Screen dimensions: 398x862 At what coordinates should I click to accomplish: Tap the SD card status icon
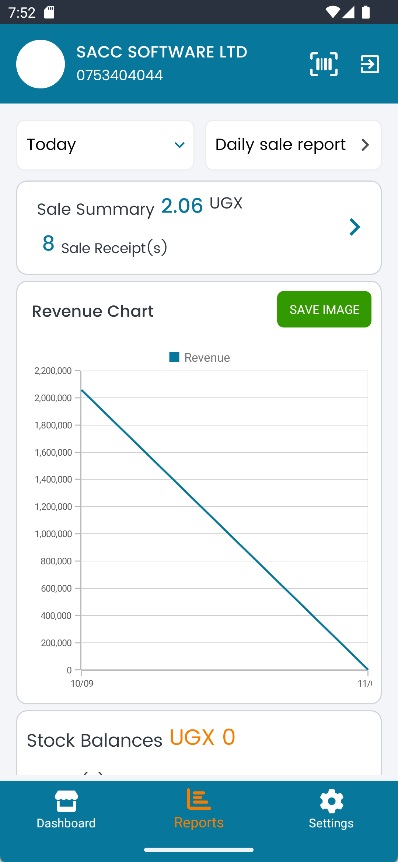tap(49, 12)
